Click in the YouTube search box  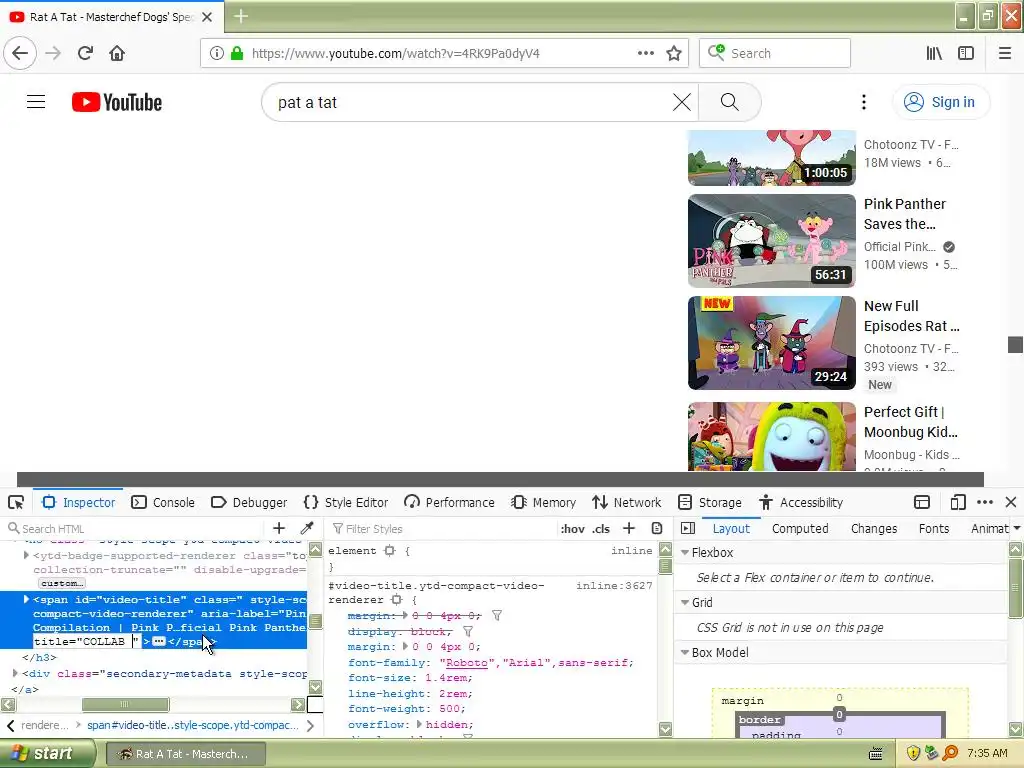click(470, 102)
